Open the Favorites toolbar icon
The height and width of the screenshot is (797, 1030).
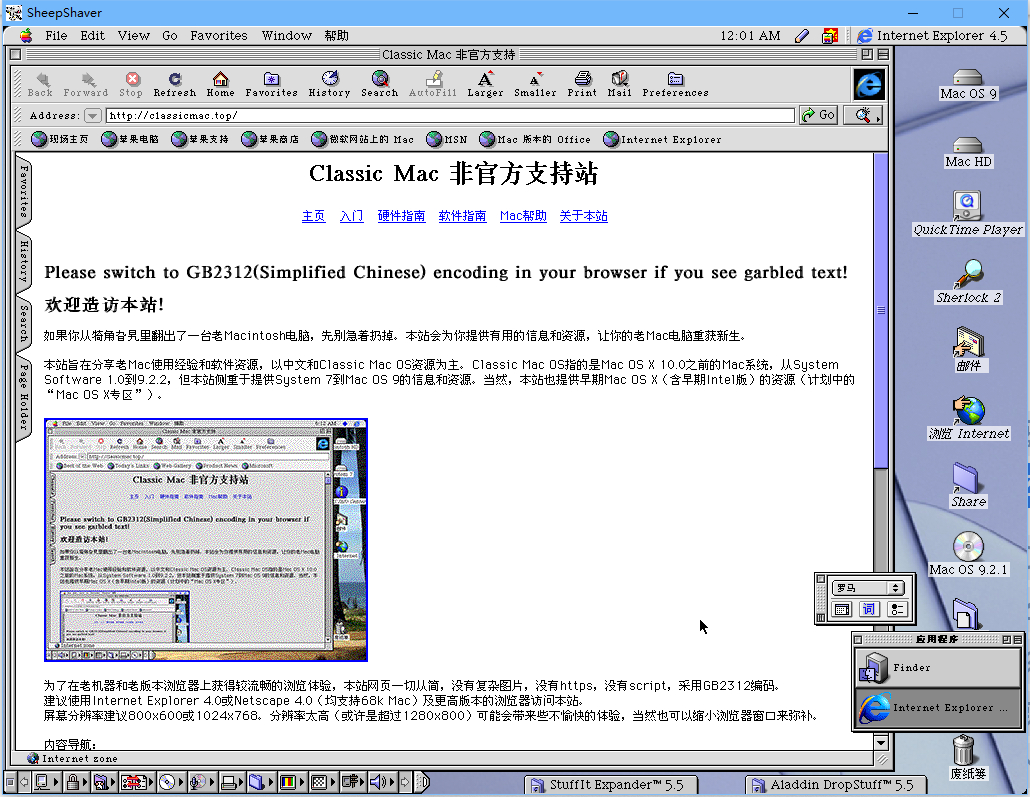[271, 84]
